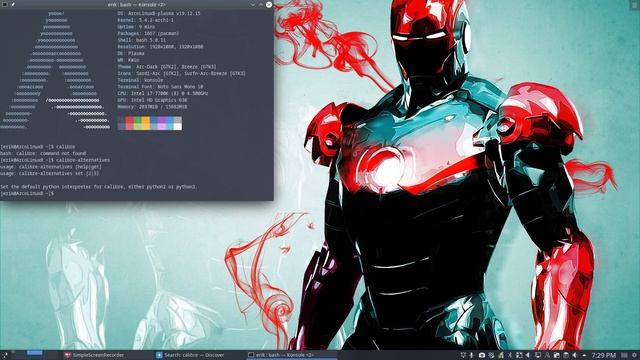Click the green tray icon left of Bluetooth
Viewport: 640px width, 360px height.
[x=501, y=355]
